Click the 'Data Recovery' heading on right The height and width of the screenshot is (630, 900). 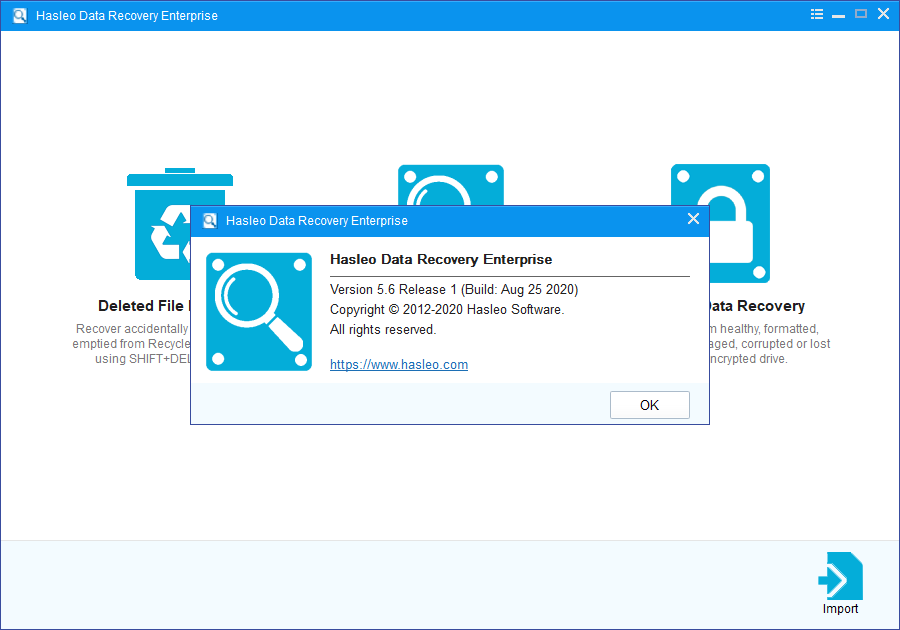pos(756,307)
